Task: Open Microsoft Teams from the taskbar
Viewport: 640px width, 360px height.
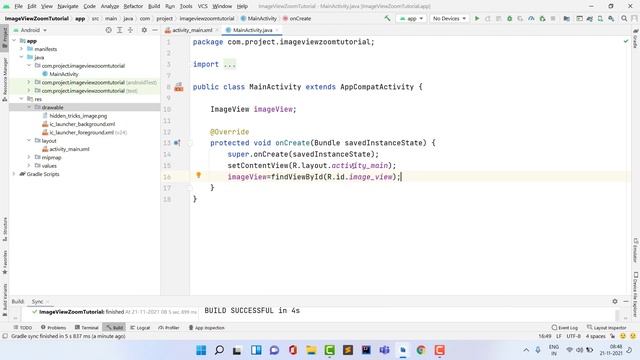Action: click(384, 350)
